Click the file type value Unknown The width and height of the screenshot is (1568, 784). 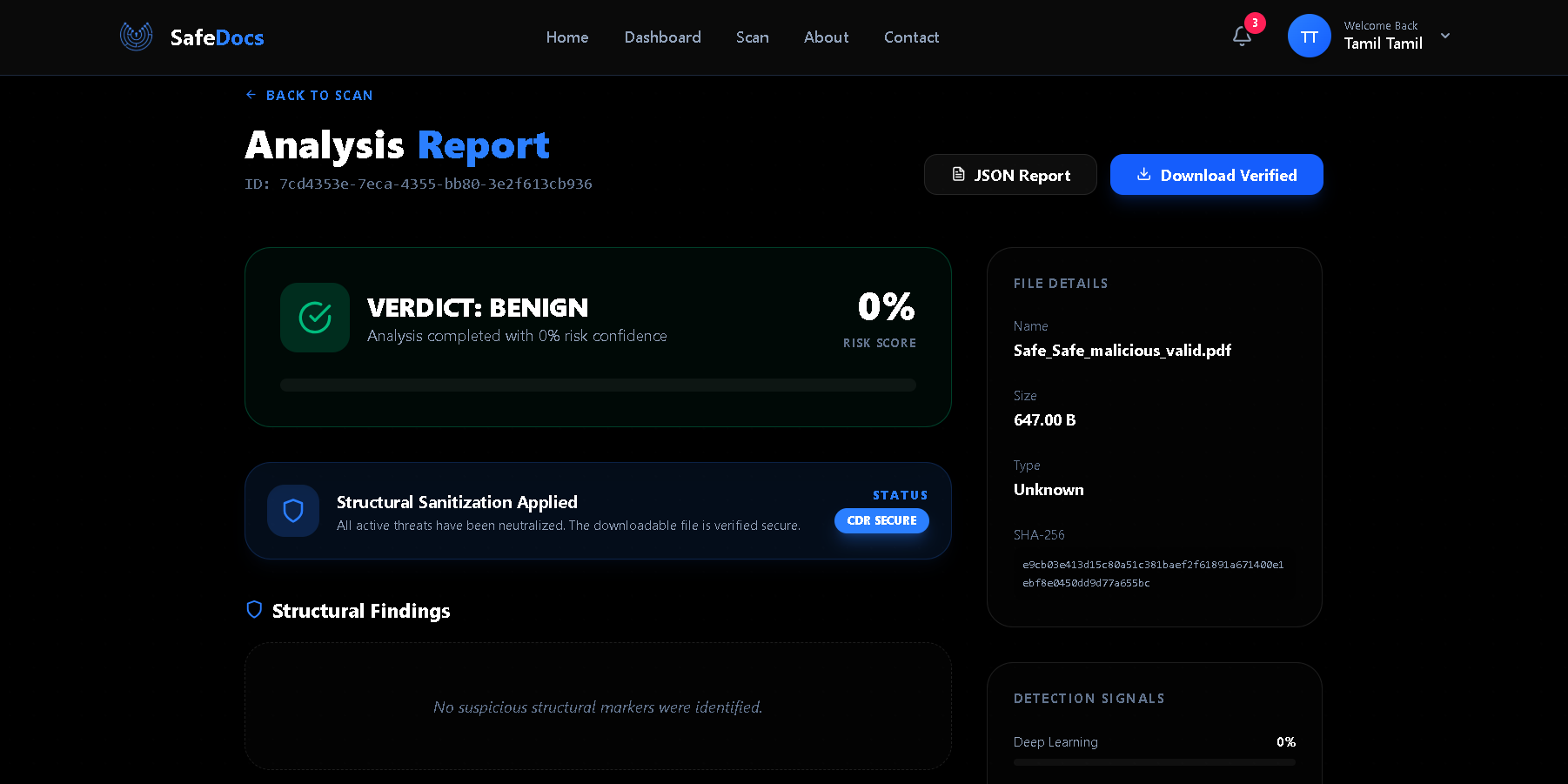pyautogui.click(x=1049, y=490)
